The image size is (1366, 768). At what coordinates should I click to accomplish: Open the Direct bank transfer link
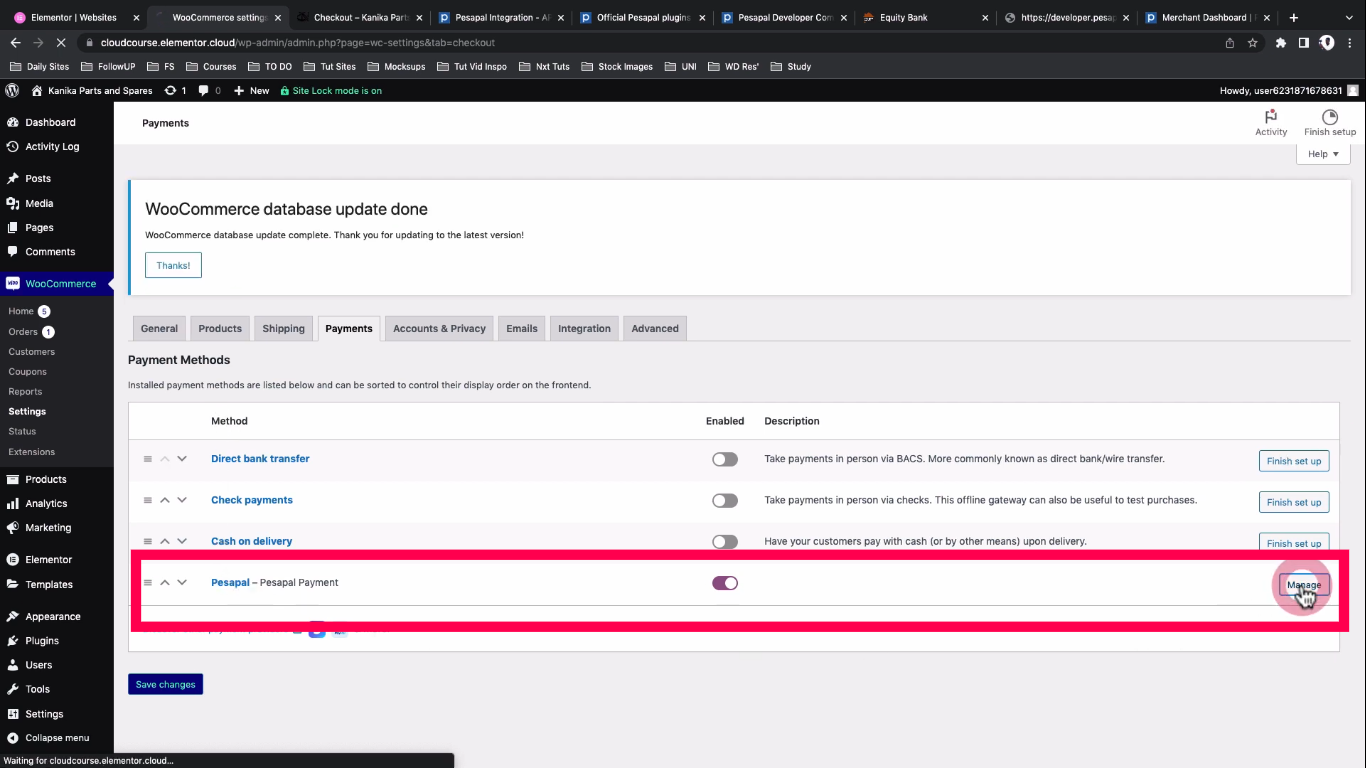coord(260,459)
